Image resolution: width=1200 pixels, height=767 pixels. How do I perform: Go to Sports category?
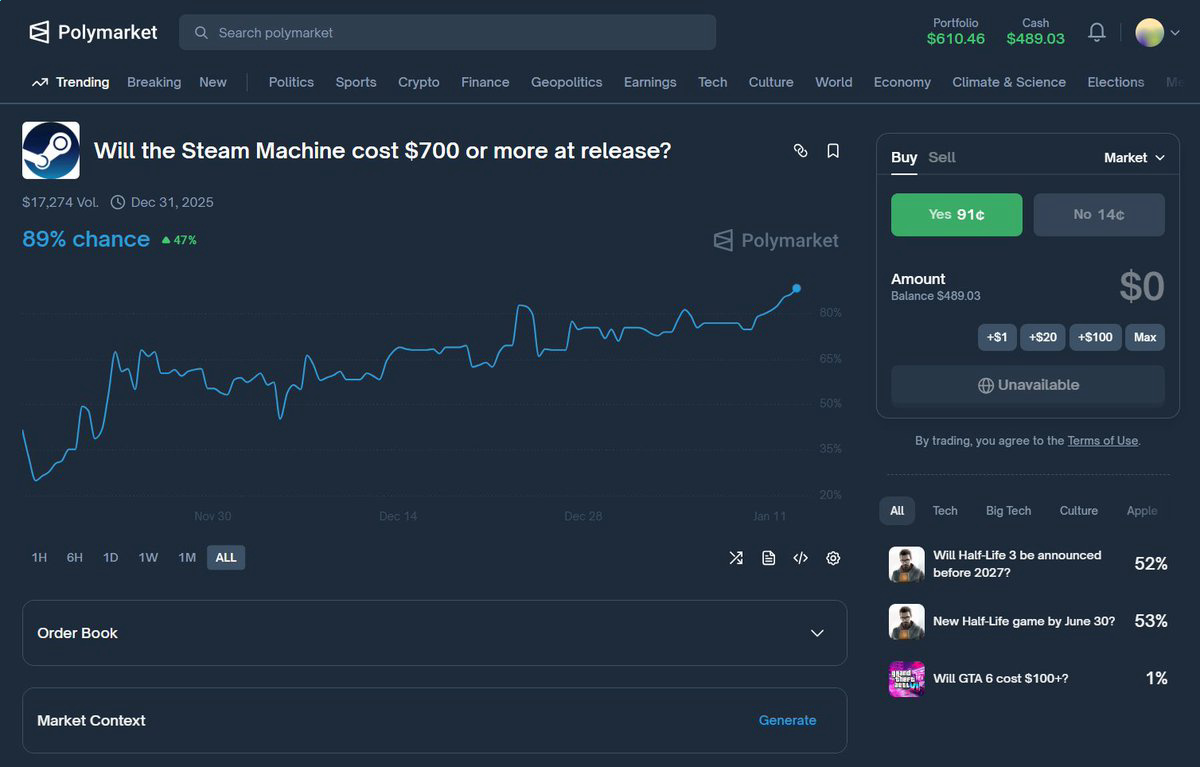[x=356, y=82]
